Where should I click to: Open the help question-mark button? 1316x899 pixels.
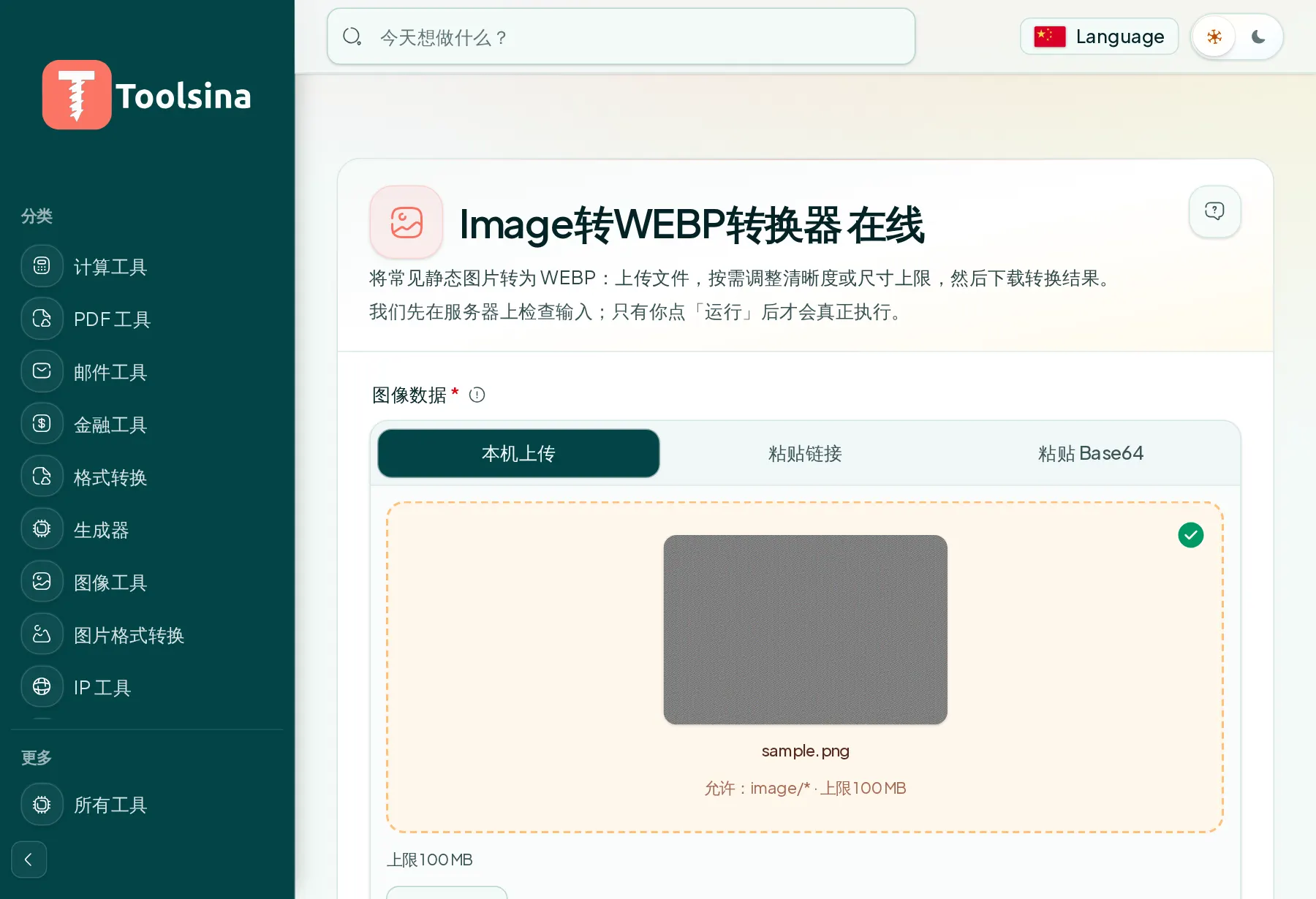1214,211
